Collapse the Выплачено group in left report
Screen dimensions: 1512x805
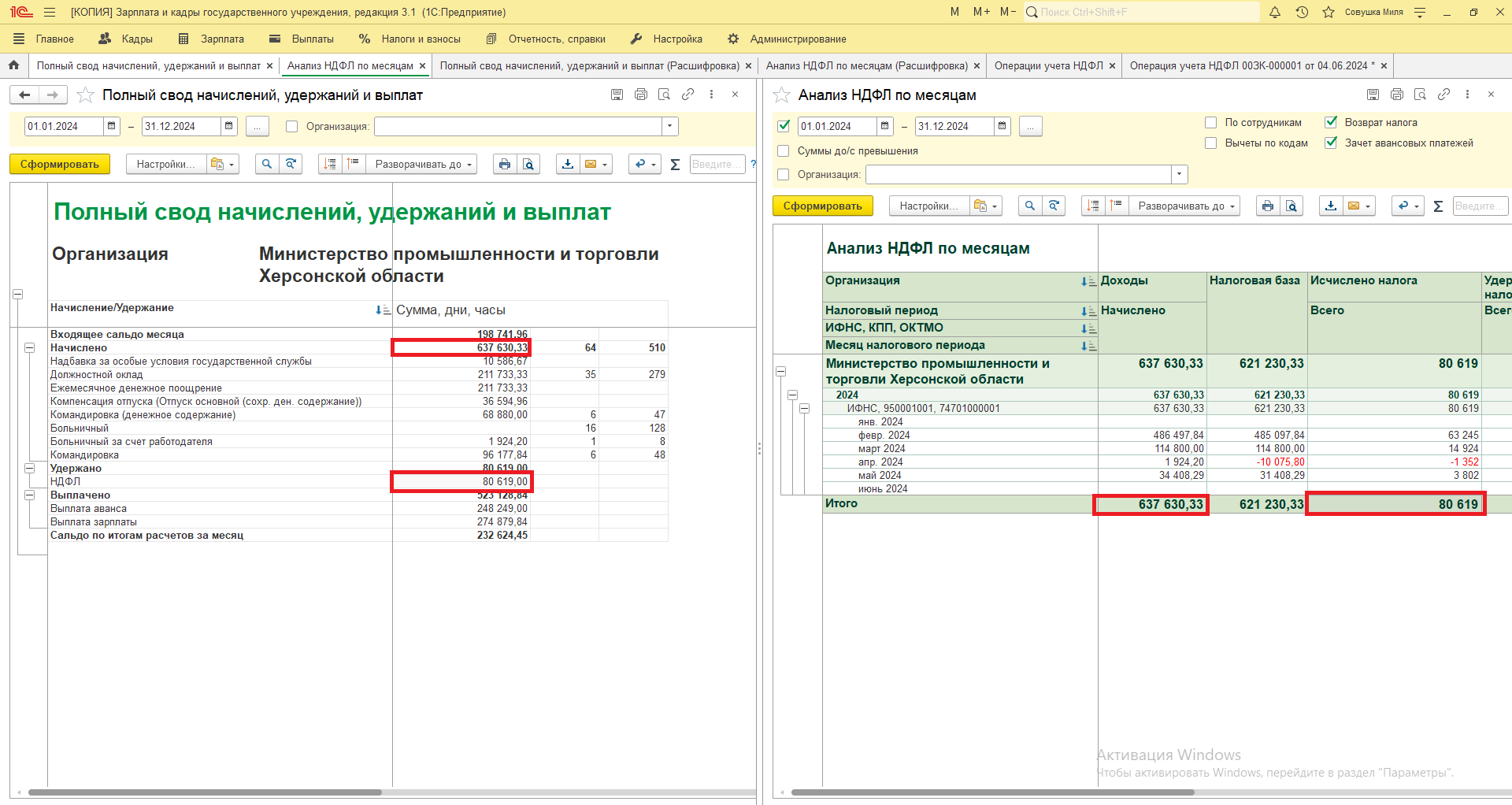[x=29, y=495]
